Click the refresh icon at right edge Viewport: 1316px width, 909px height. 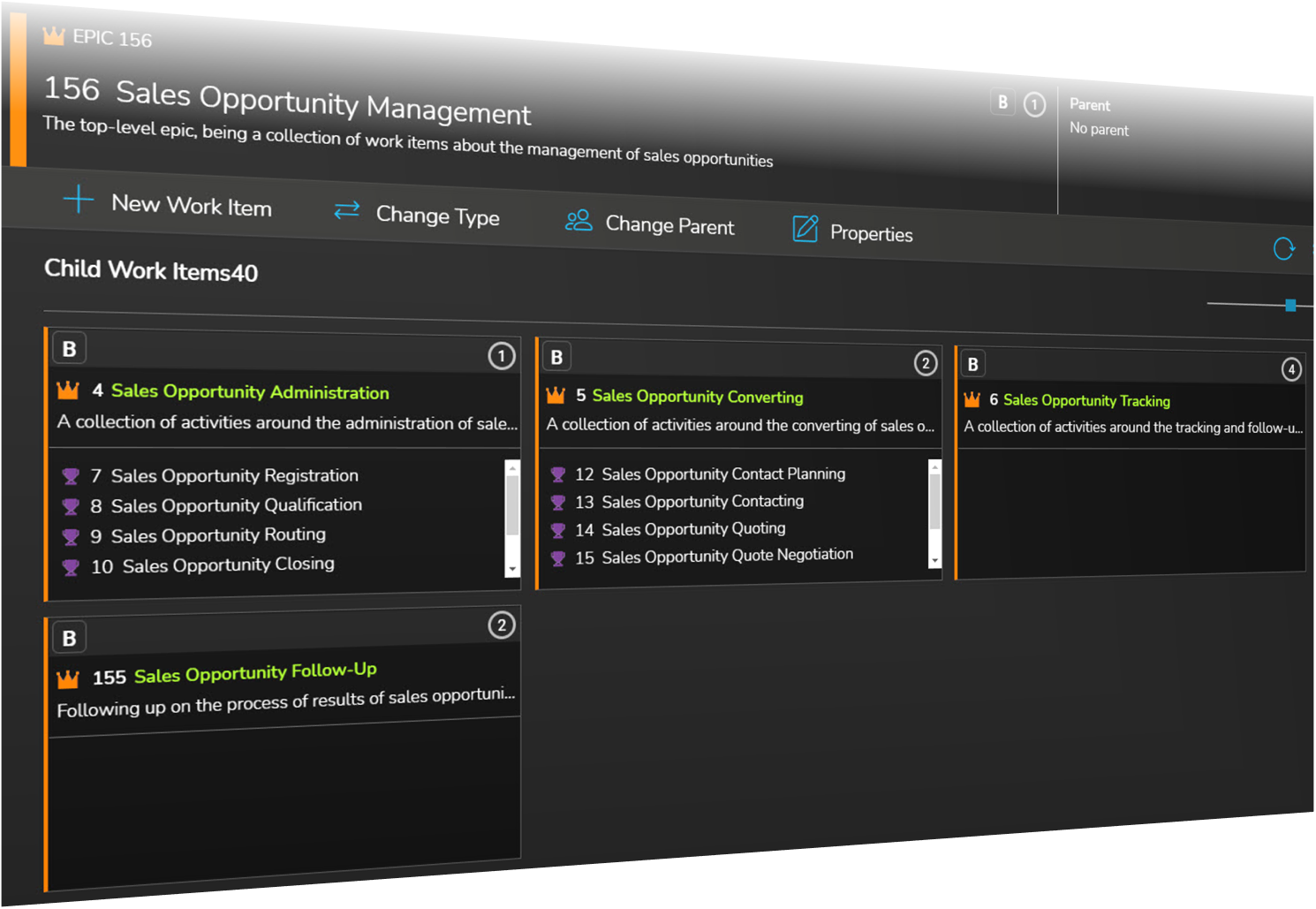[x=1283, y=249]
